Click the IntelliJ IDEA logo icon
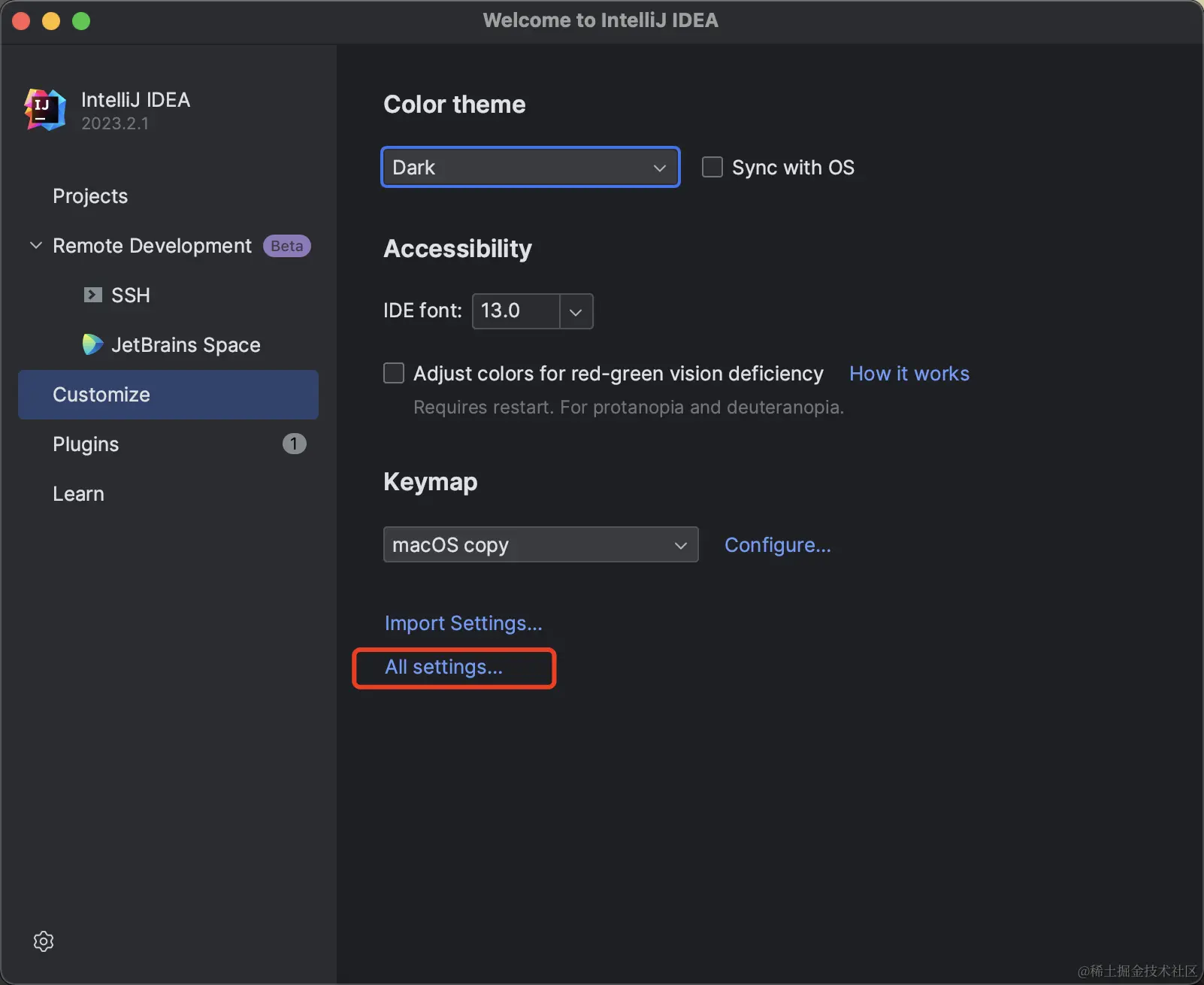The image size is (1204, 985). (44, 110)
